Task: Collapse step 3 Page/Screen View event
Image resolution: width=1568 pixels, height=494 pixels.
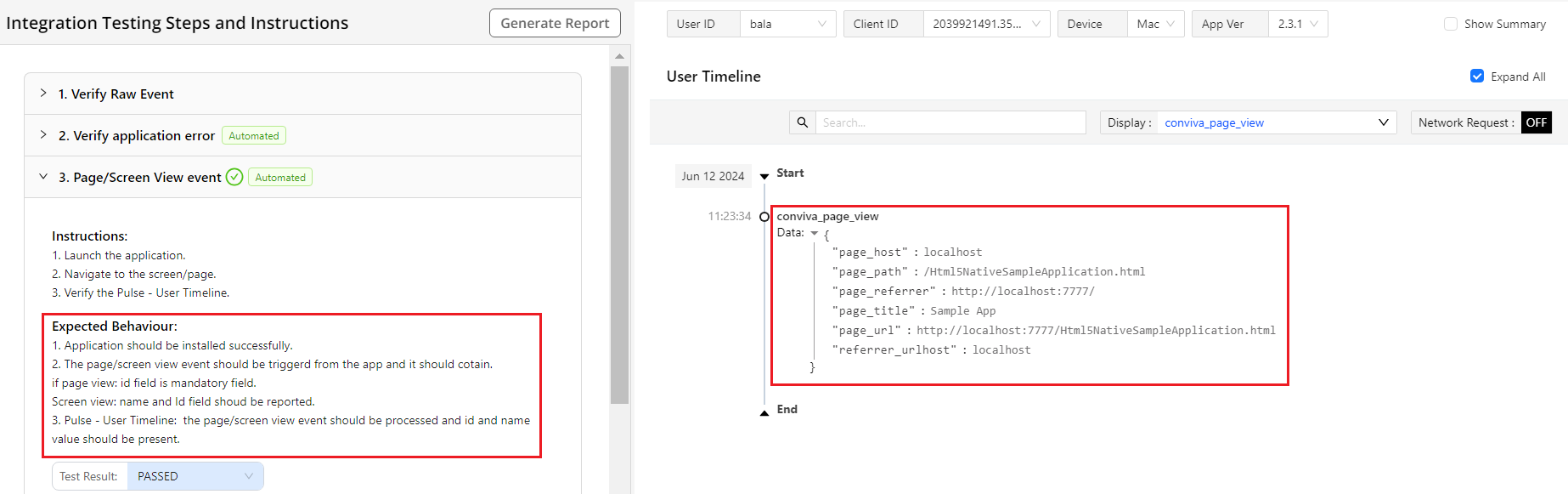Action: [x=43, y=177]
